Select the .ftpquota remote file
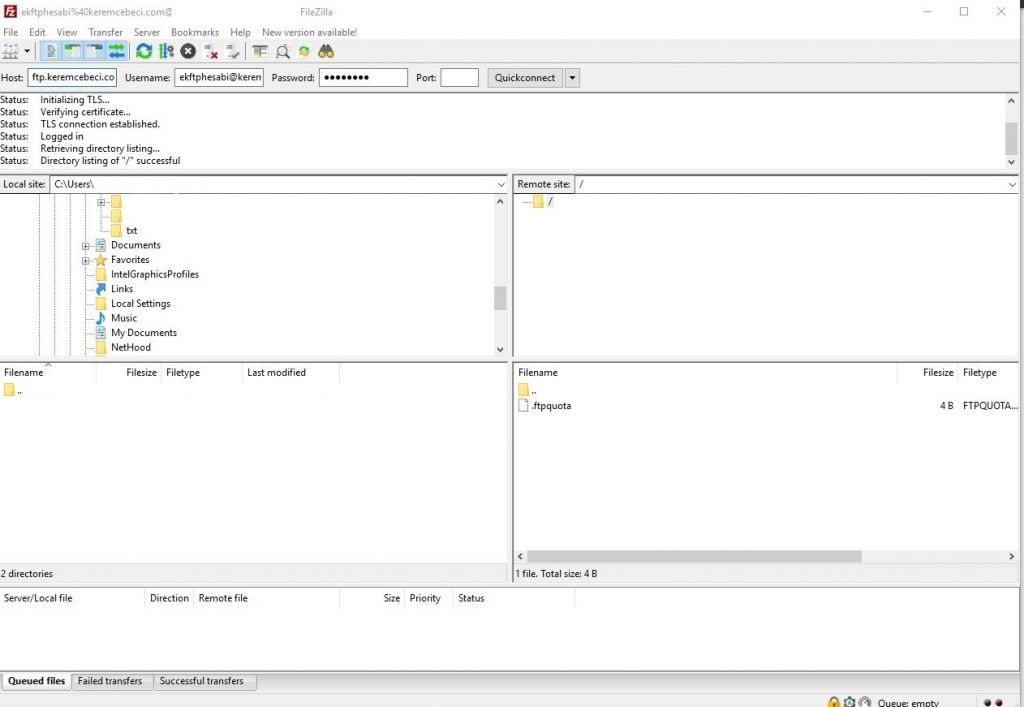 point(551,405)
